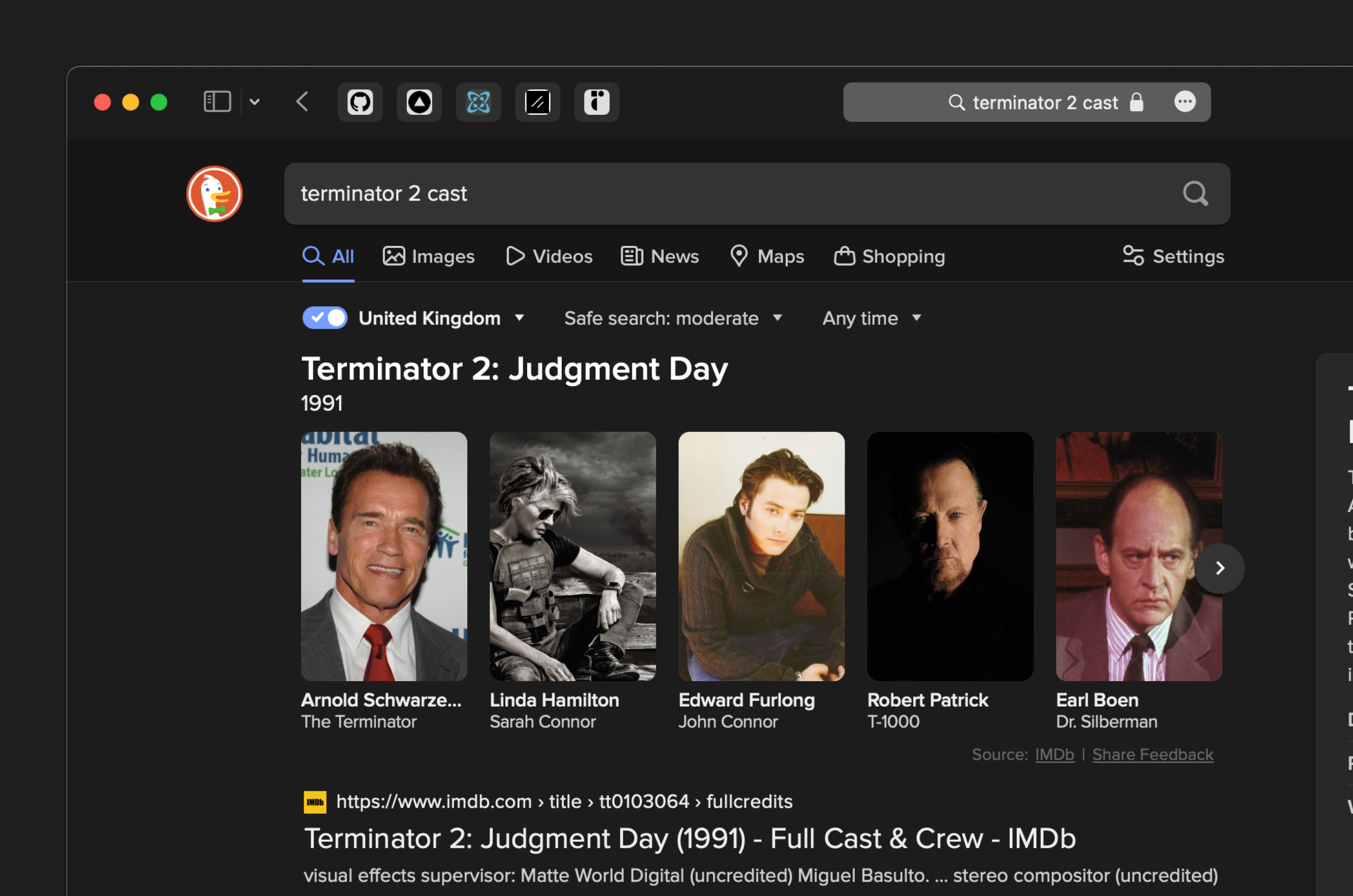Toggle the Safari sidebar
This screenshot has width=1353, height=896.
217,102
